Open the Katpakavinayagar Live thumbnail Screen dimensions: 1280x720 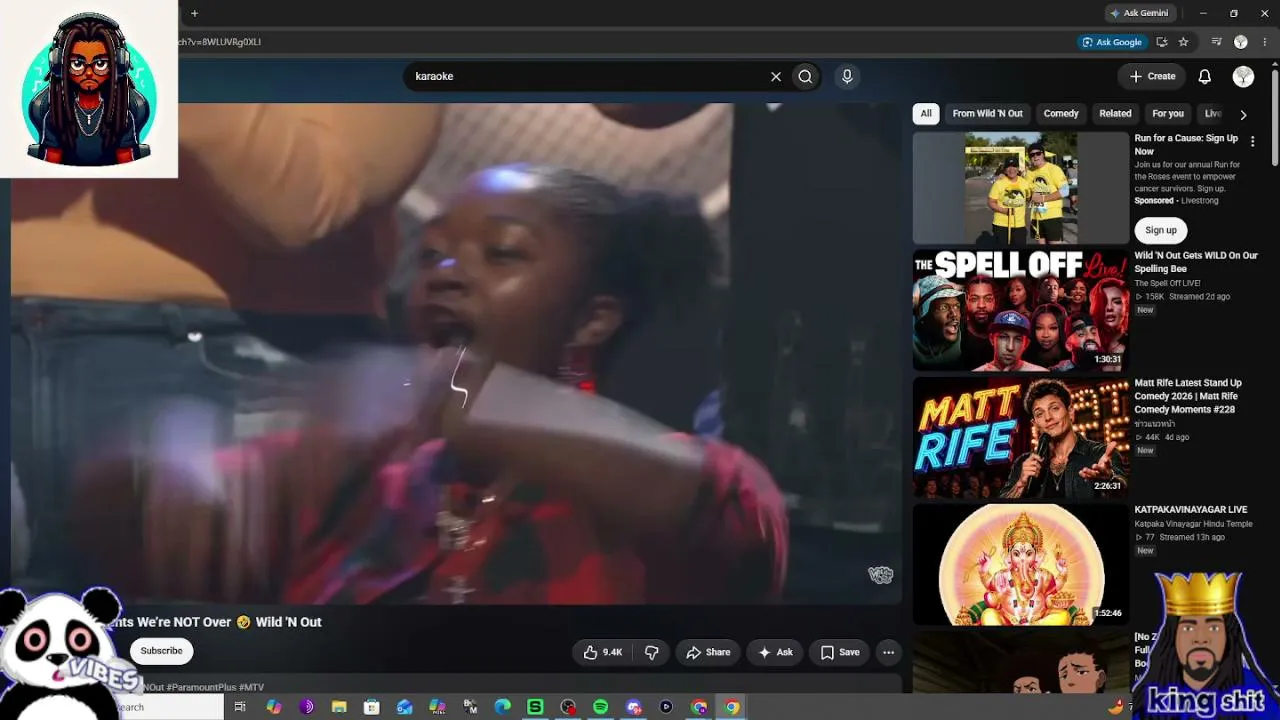pos(1020,564)
